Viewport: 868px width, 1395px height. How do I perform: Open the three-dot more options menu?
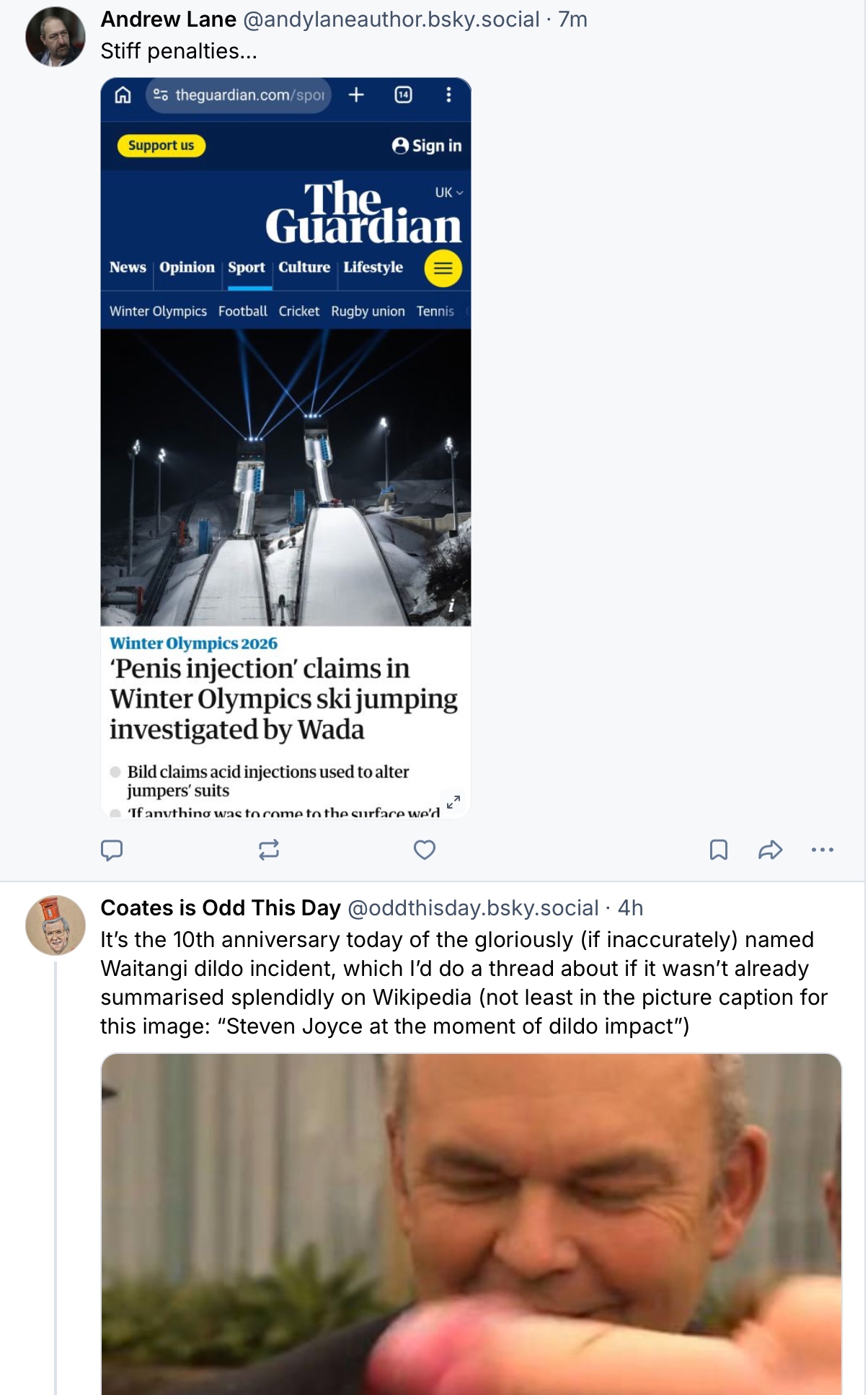pyautogui.click(x=822, y=850)
